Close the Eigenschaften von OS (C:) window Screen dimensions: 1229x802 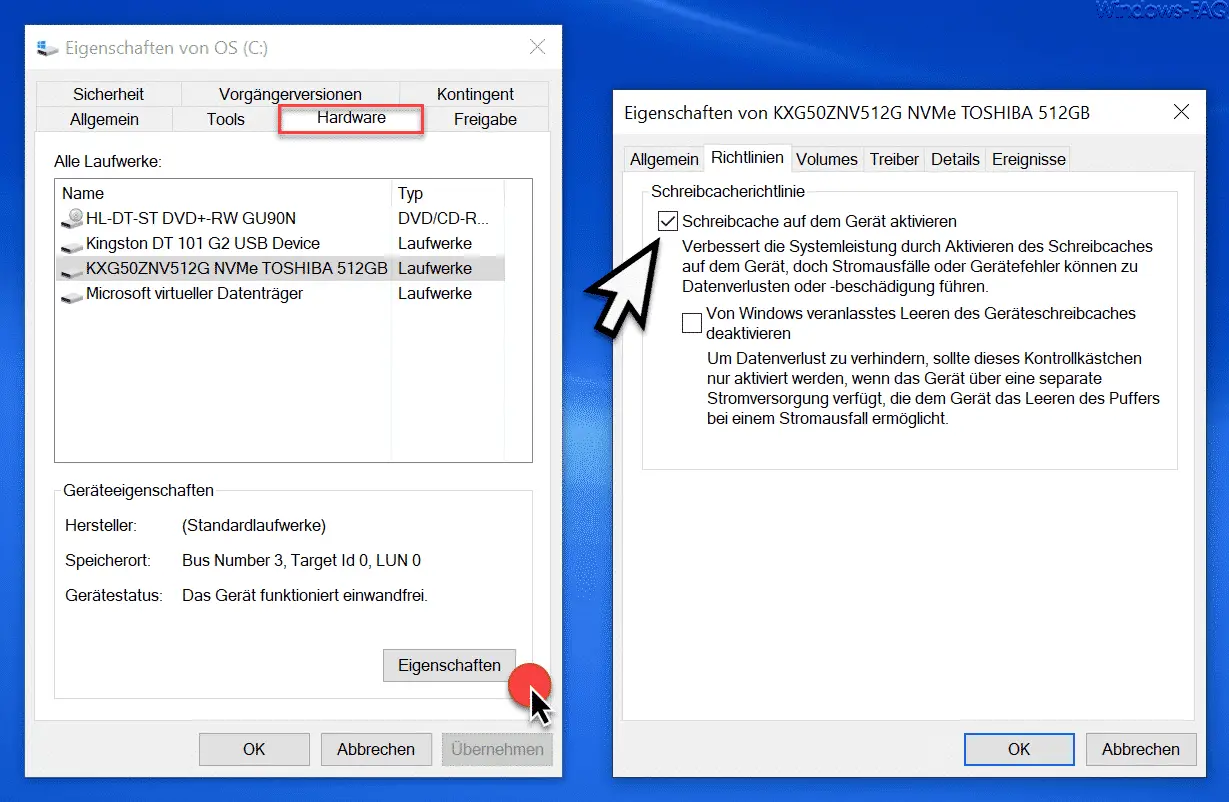click(x=537, y=47)
